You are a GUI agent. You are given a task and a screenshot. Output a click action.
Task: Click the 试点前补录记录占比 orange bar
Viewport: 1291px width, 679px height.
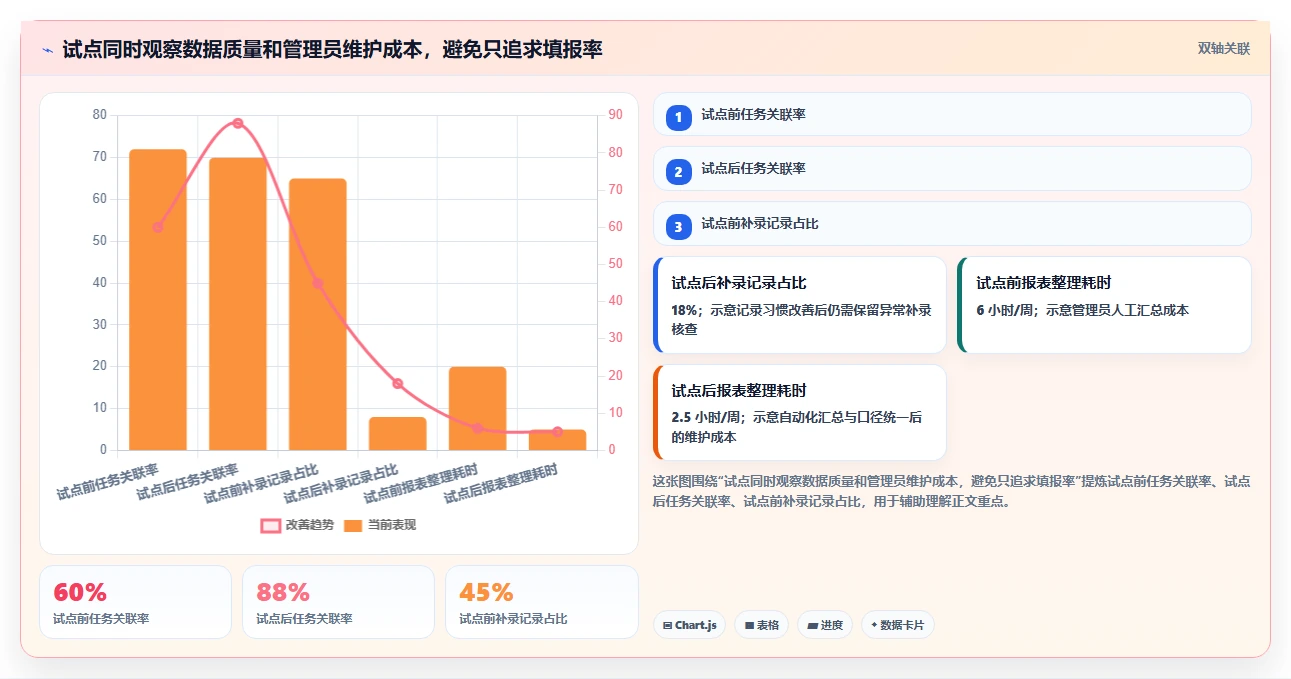318,314
